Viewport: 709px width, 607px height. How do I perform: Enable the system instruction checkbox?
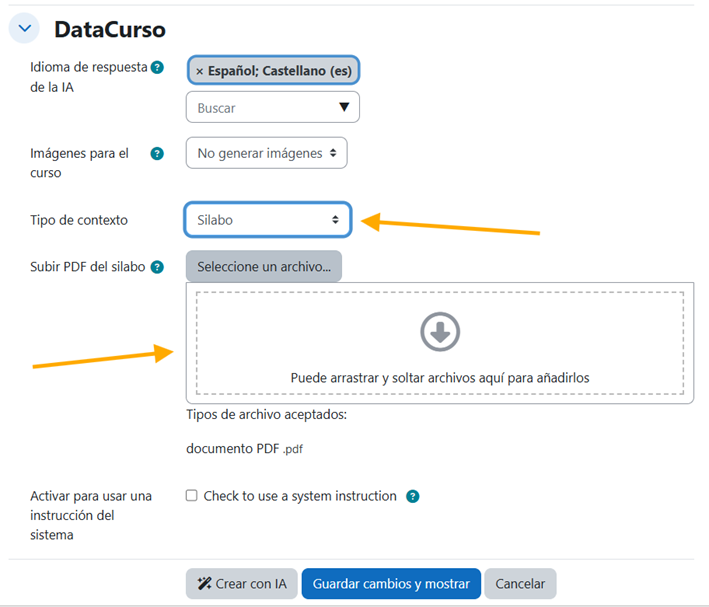pyautogui.click(x=192, y=496)
